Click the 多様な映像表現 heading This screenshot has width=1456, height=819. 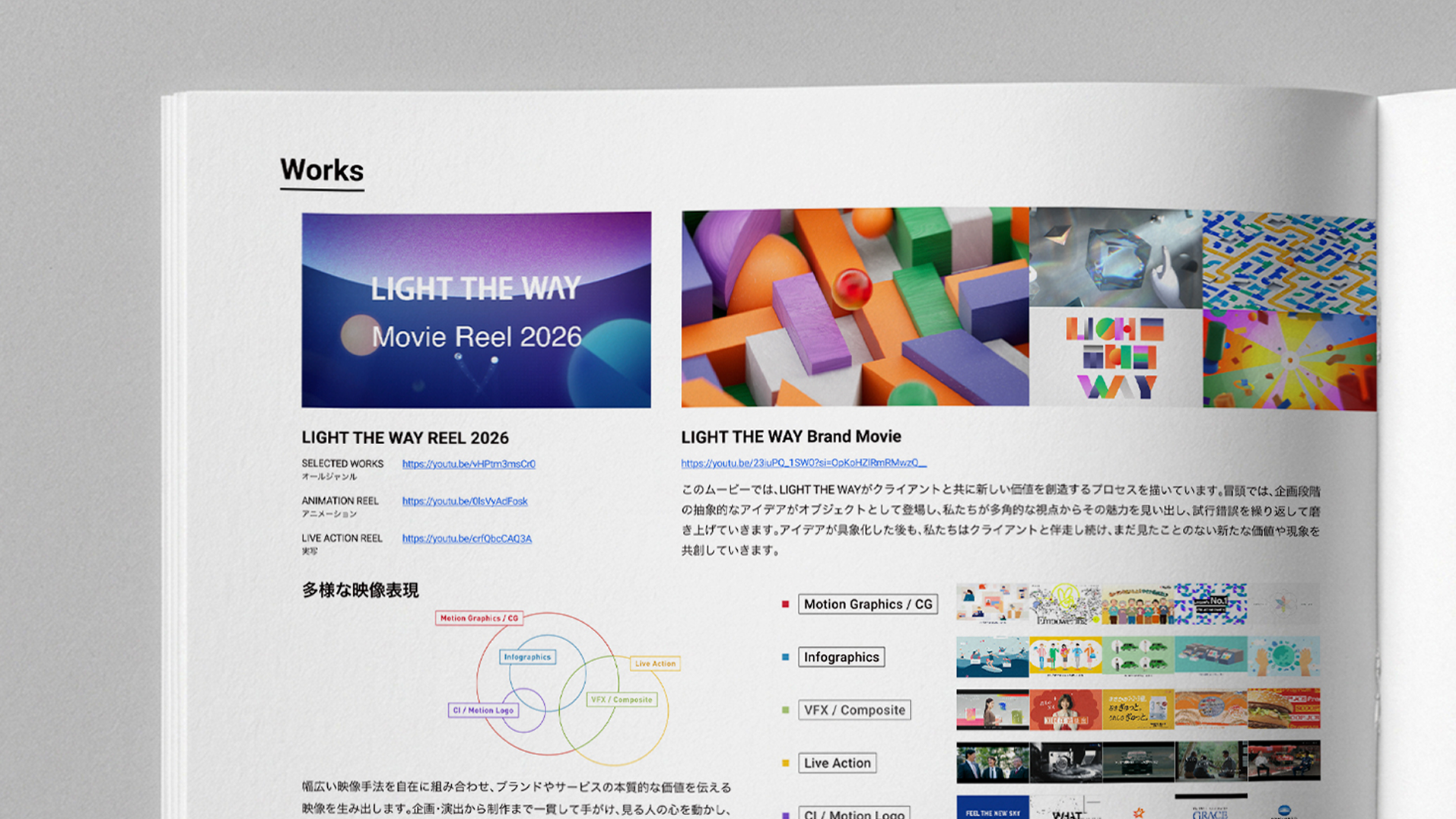(x=360, y=590)
